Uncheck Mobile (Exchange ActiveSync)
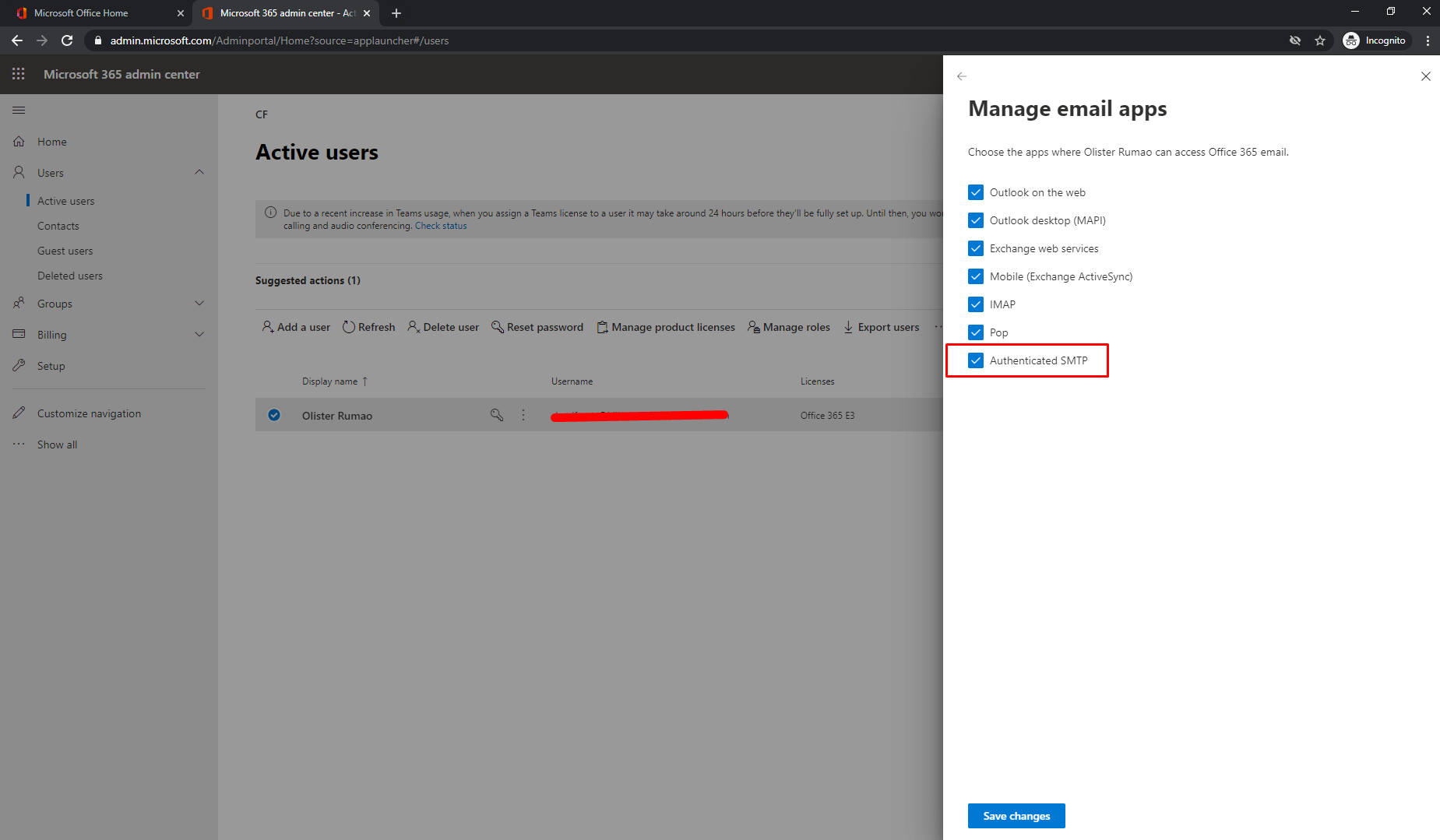1440x840 pixels. pyautogui.click(x=976, y=276)
